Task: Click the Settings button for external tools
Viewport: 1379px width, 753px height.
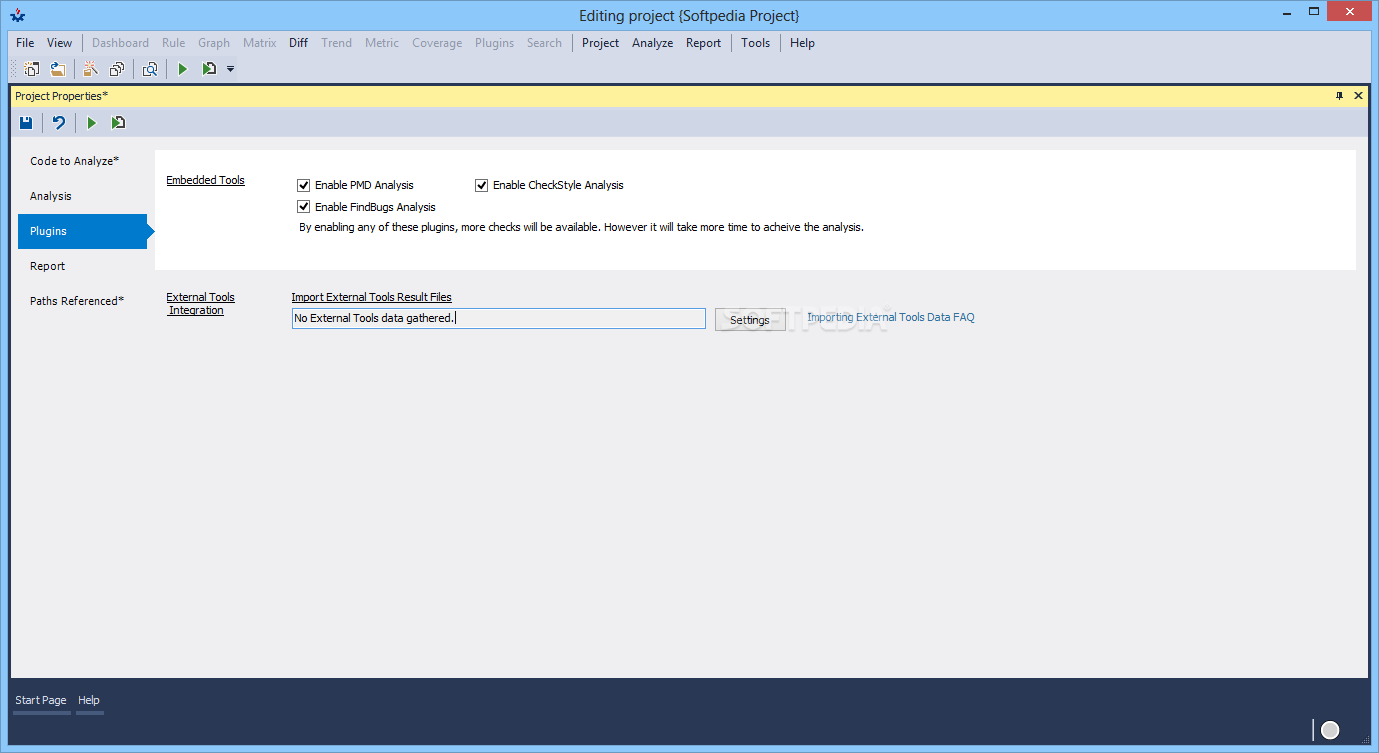Action: [x=750, y=320]
